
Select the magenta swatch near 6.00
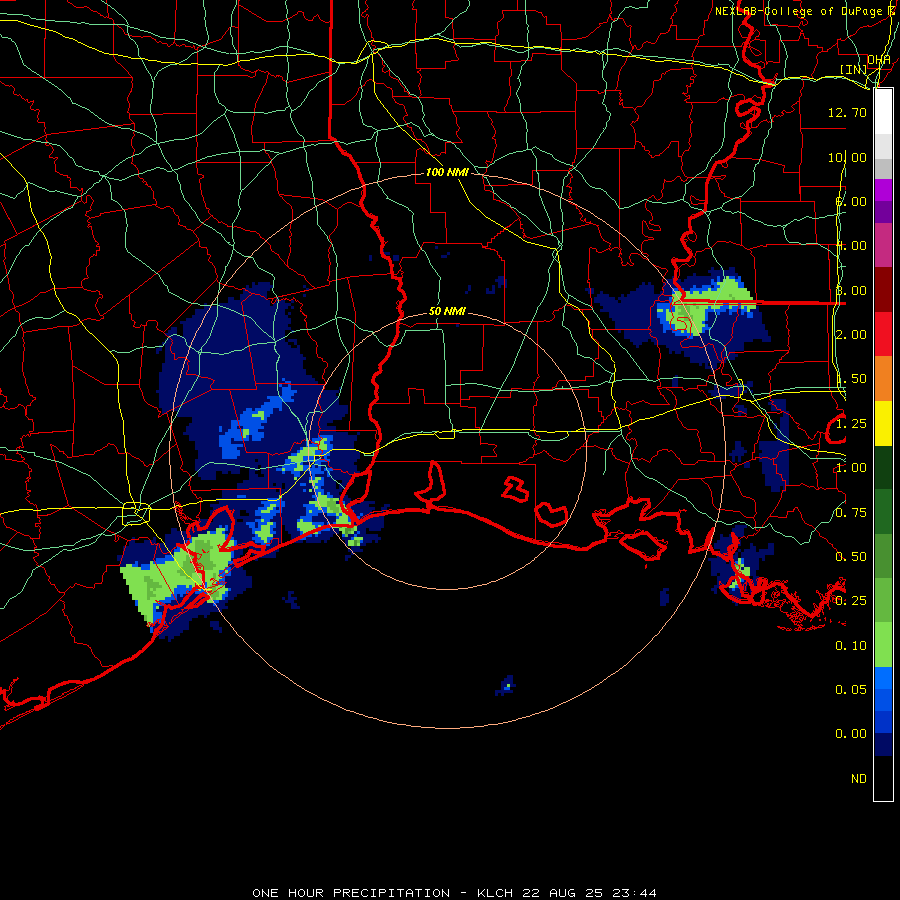coord(883,190)
